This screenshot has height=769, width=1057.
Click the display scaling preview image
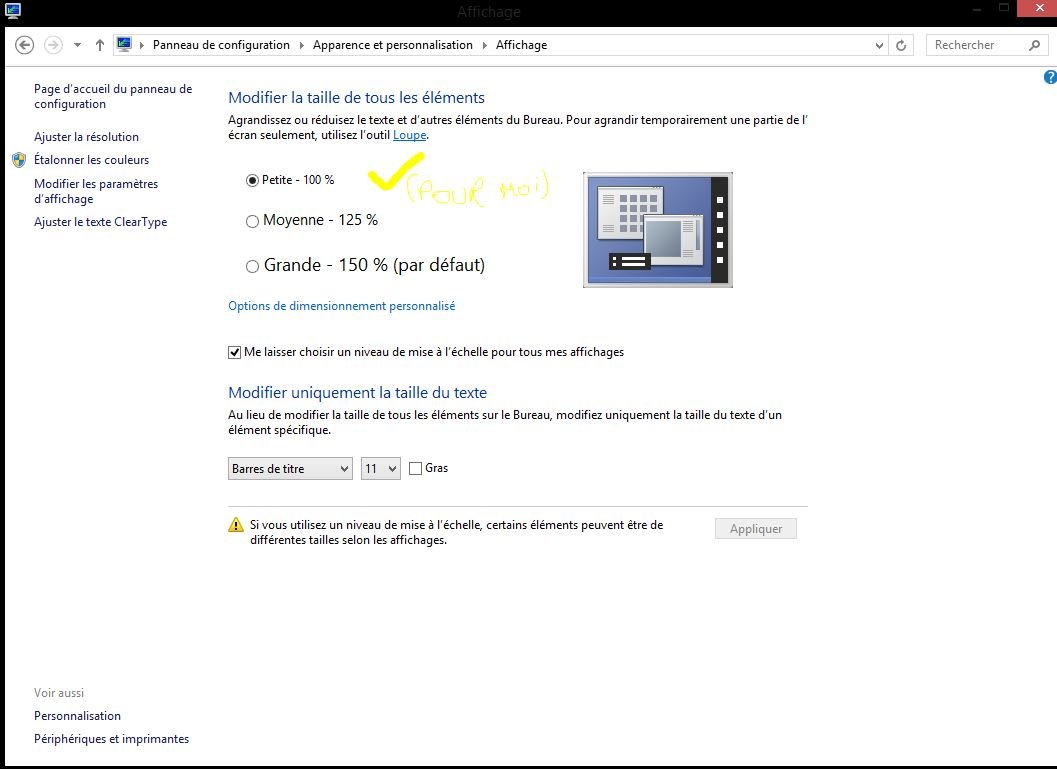[x=658, y=230]
